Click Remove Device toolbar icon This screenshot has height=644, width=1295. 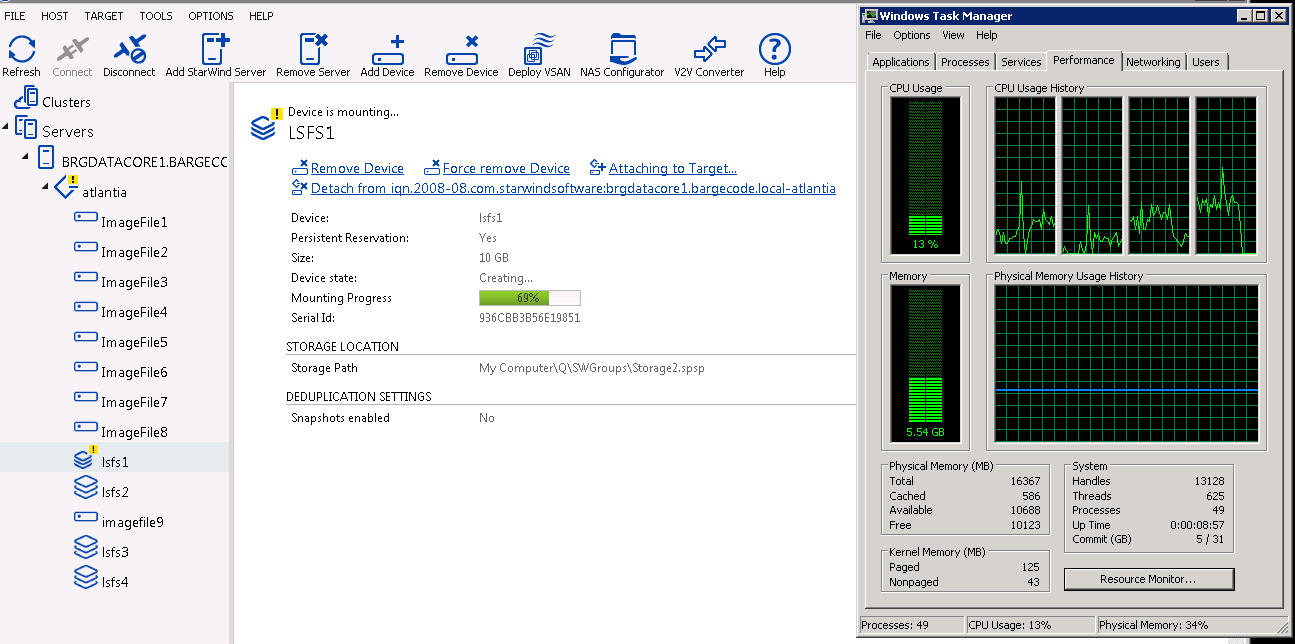[x=462, y=50]
